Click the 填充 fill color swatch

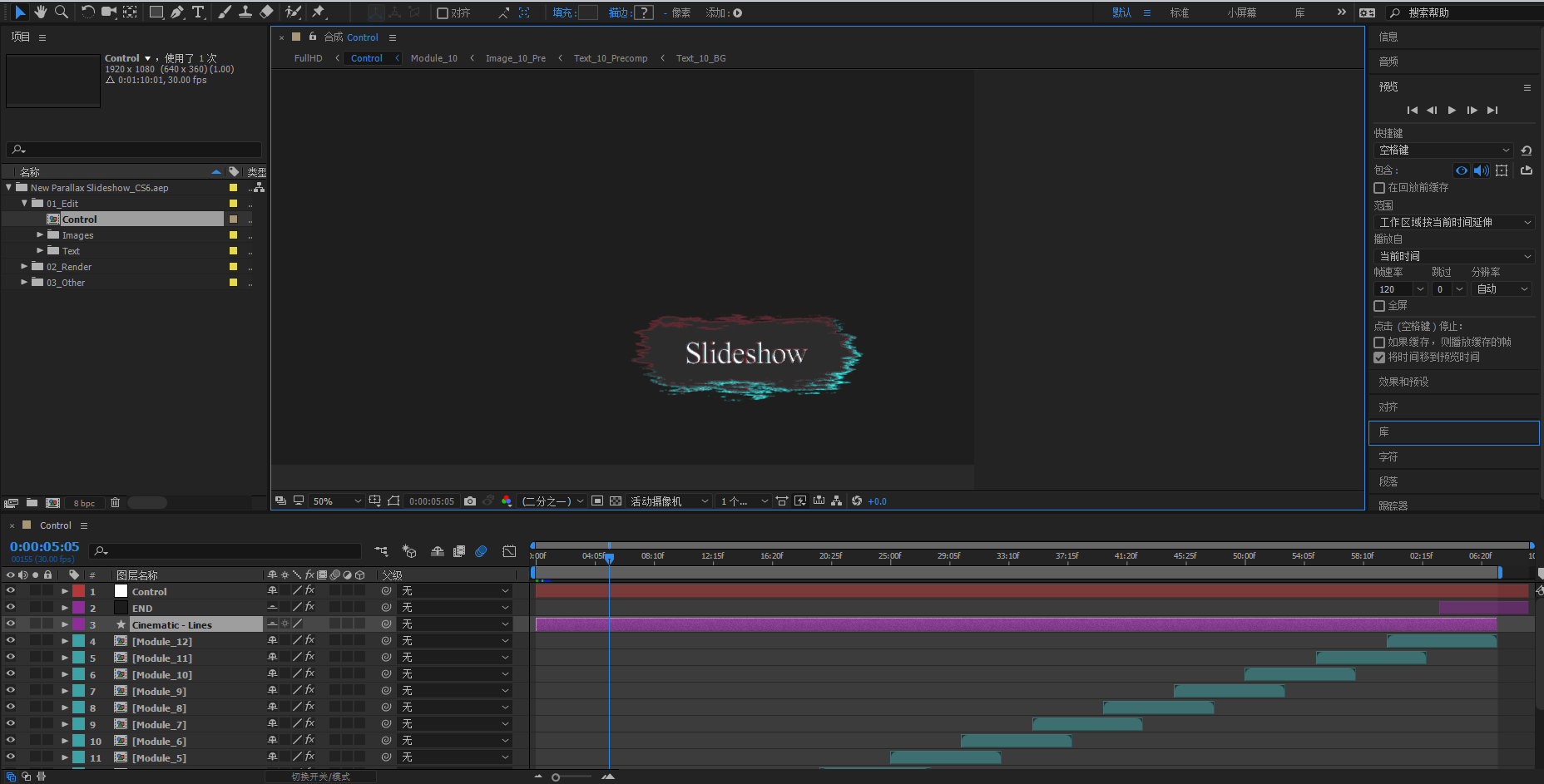tap(588, 12)
